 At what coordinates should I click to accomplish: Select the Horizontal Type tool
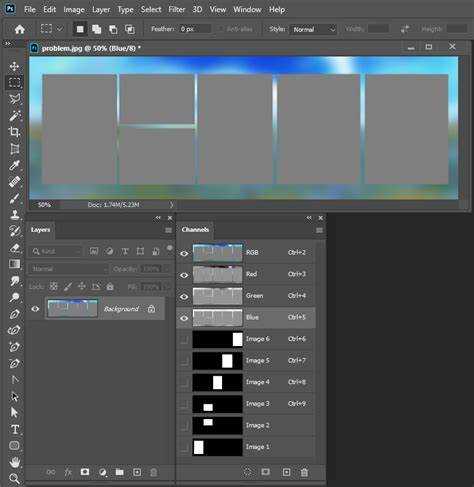(15, 429)
